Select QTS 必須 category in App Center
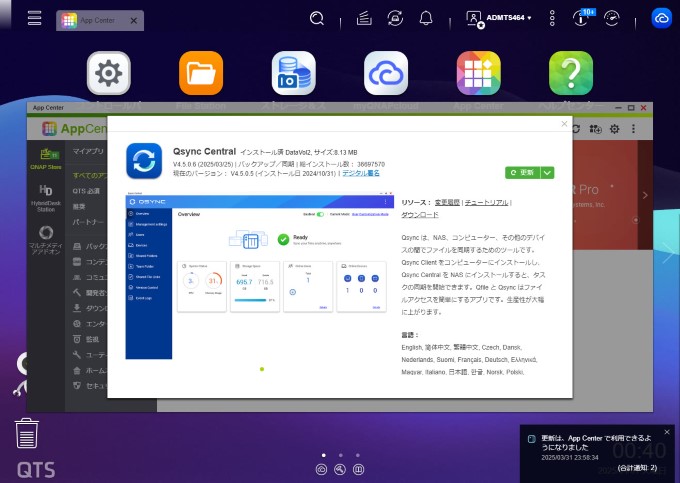Image resolution: width=680 pixels, height=483 pixels. tap(86, 191)
